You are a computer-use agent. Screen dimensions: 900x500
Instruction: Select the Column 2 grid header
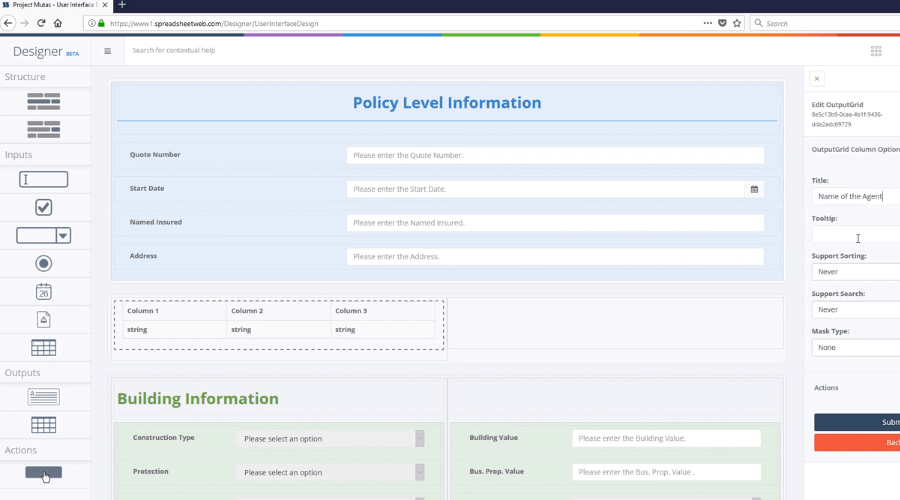(x=278, y=311)
